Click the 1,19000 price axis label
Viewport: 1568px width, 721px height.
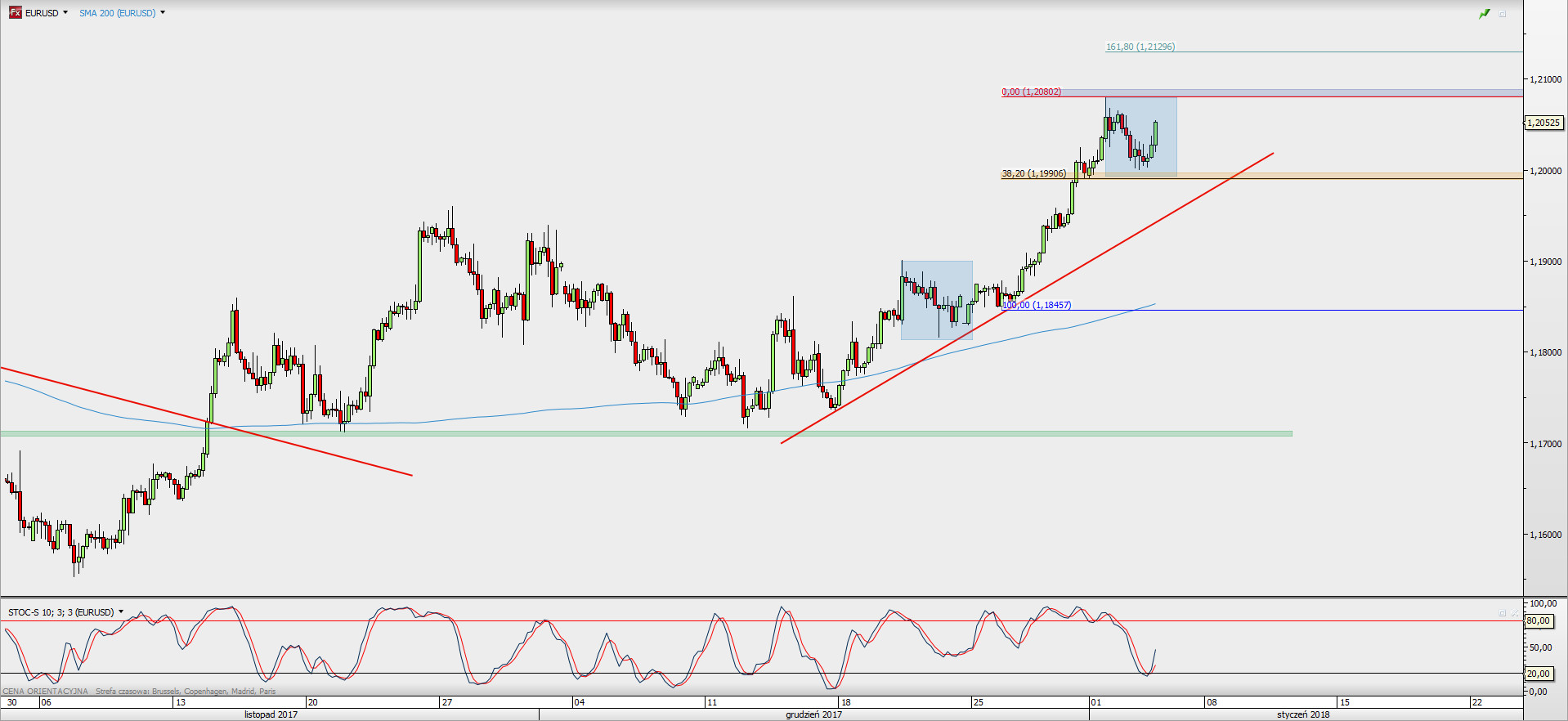(1545, 262)
